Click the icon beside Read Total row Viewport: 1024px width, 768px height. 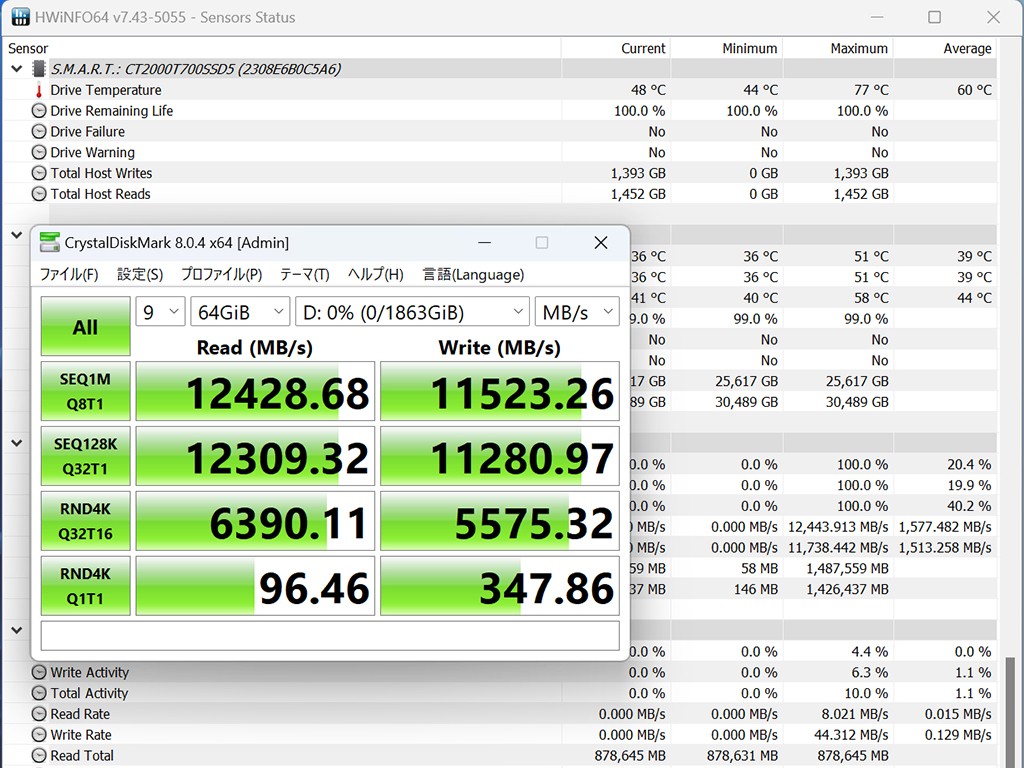click(x=39, y=756)
